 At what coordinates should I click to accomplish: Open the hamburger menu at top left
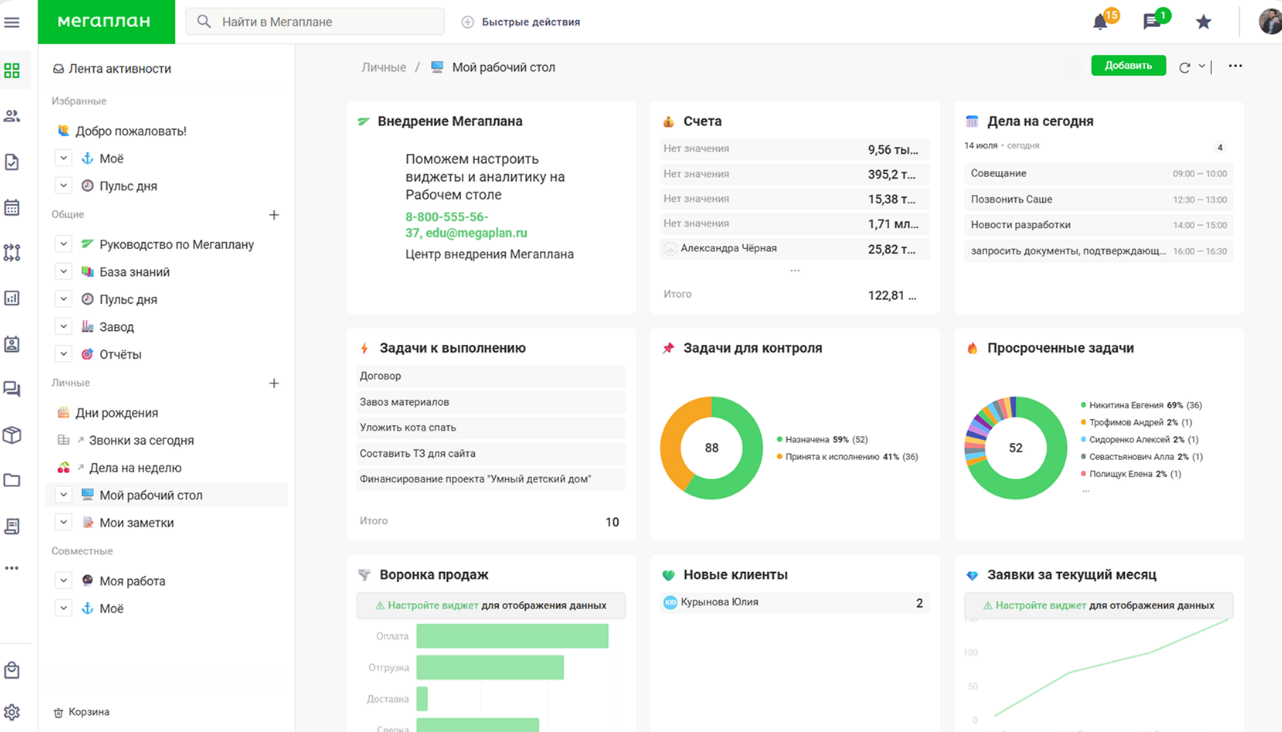tap(13, 22)
